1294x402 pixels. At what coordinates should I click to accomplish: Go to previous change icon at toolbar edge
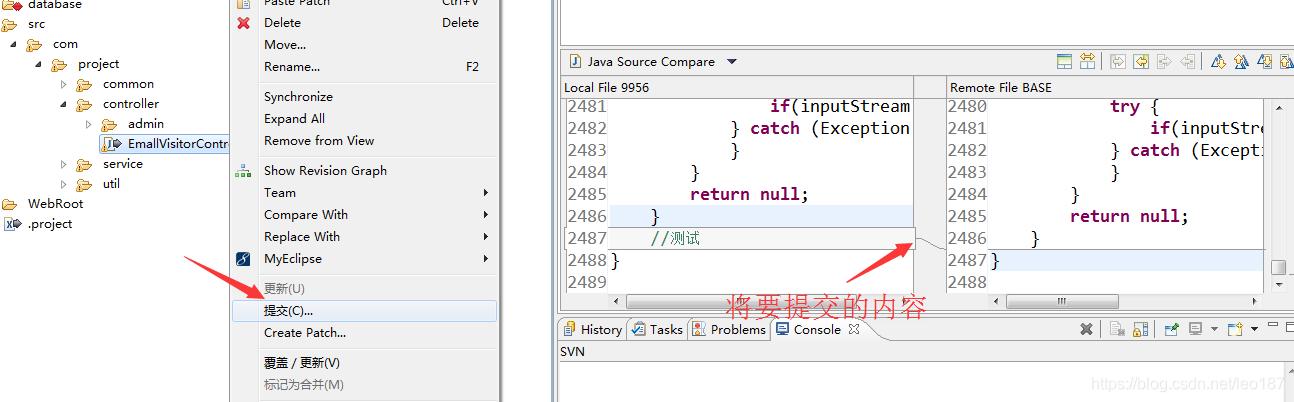click(x=1286, y=62)
